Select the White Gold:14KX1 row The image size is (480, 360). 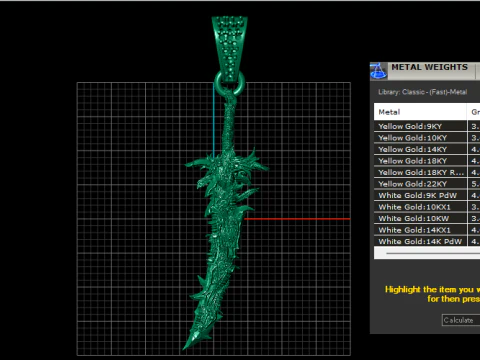(x=427, y=230)
